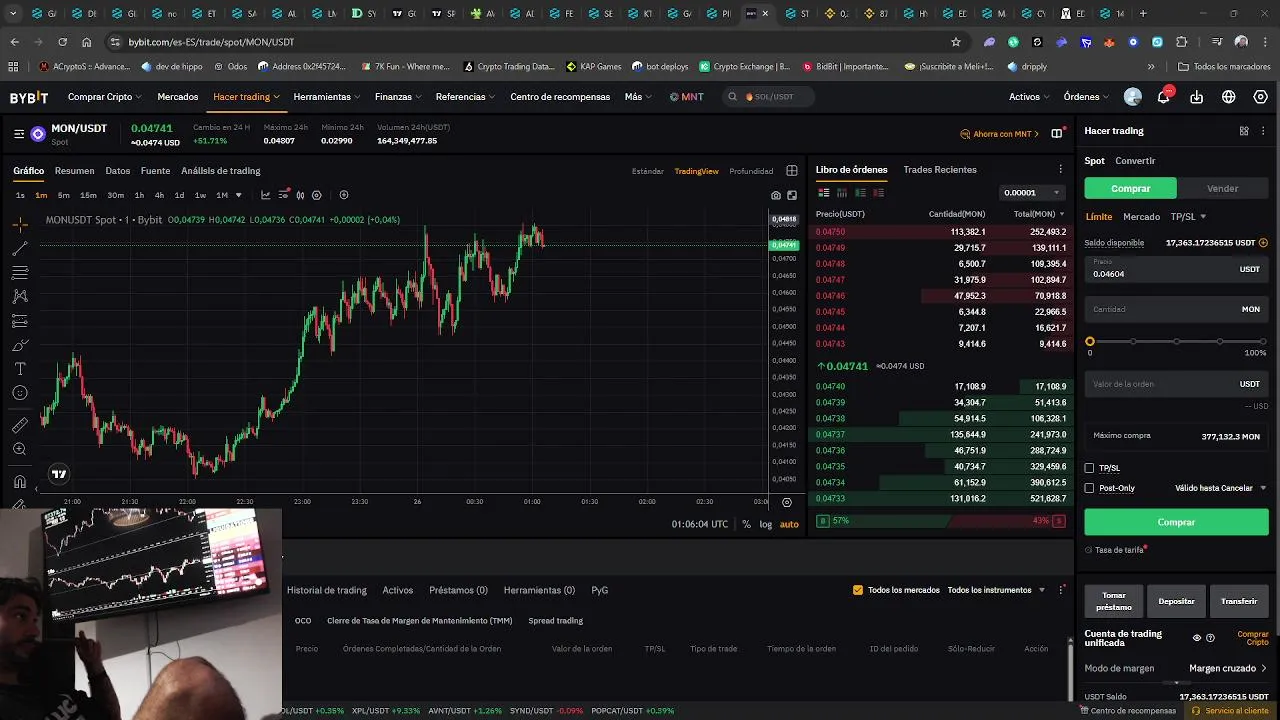Click green Comprar submit button
Viewport: 1280px width, 720px height.
pyautogui.click(x=1176, y=522)
